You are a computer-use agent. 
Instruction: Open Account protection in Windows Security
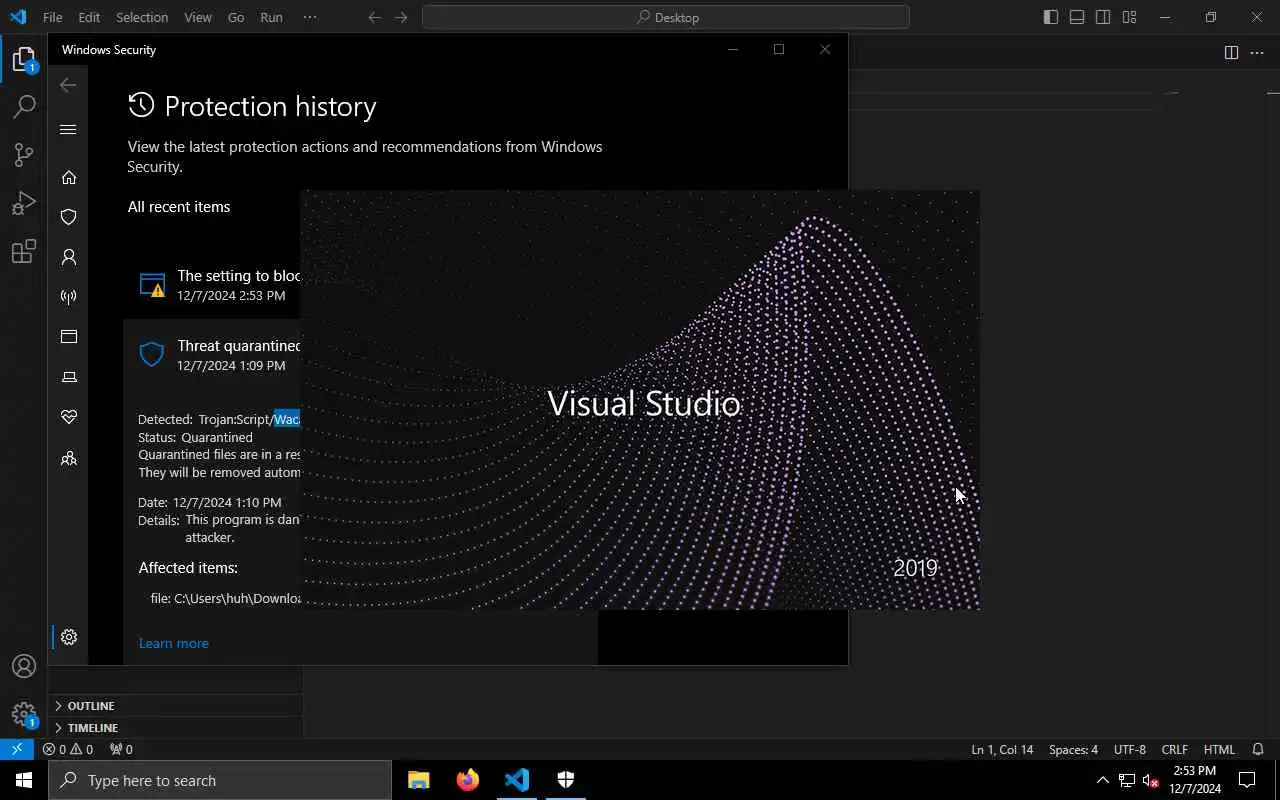pos(69,257)
